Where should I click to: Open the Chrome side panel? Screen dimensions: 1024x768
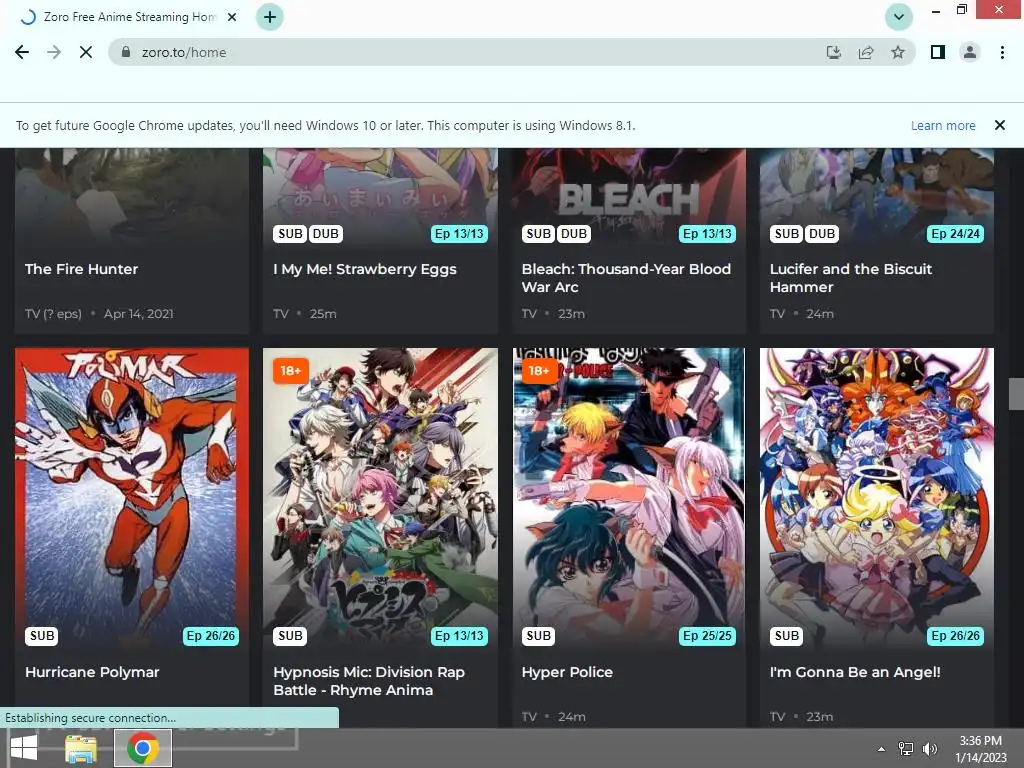938,52
